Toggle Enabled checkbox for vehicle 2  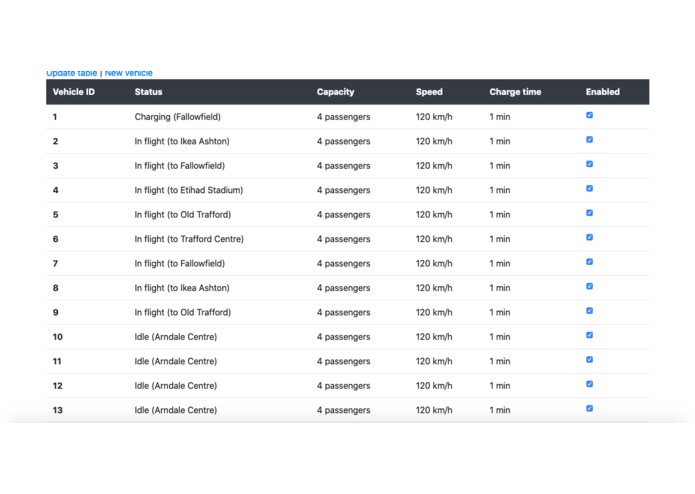click(x=590, y=140)
